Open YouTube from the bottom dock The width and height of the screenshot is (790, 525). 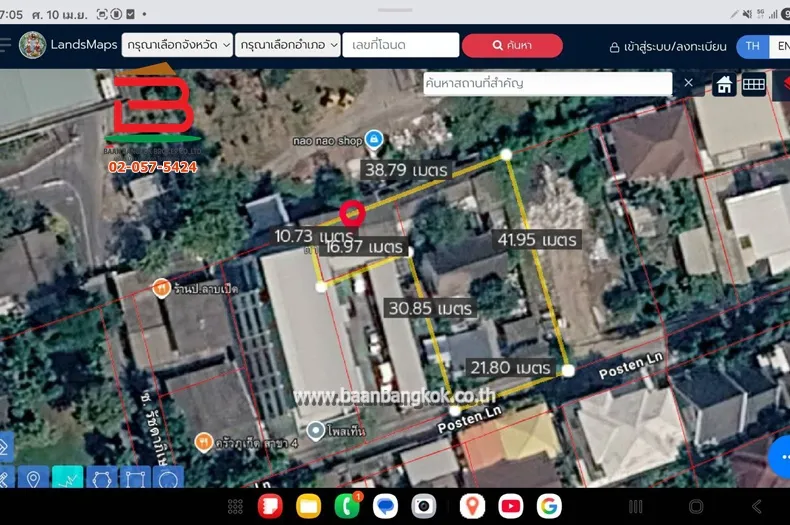coord(511,506)
